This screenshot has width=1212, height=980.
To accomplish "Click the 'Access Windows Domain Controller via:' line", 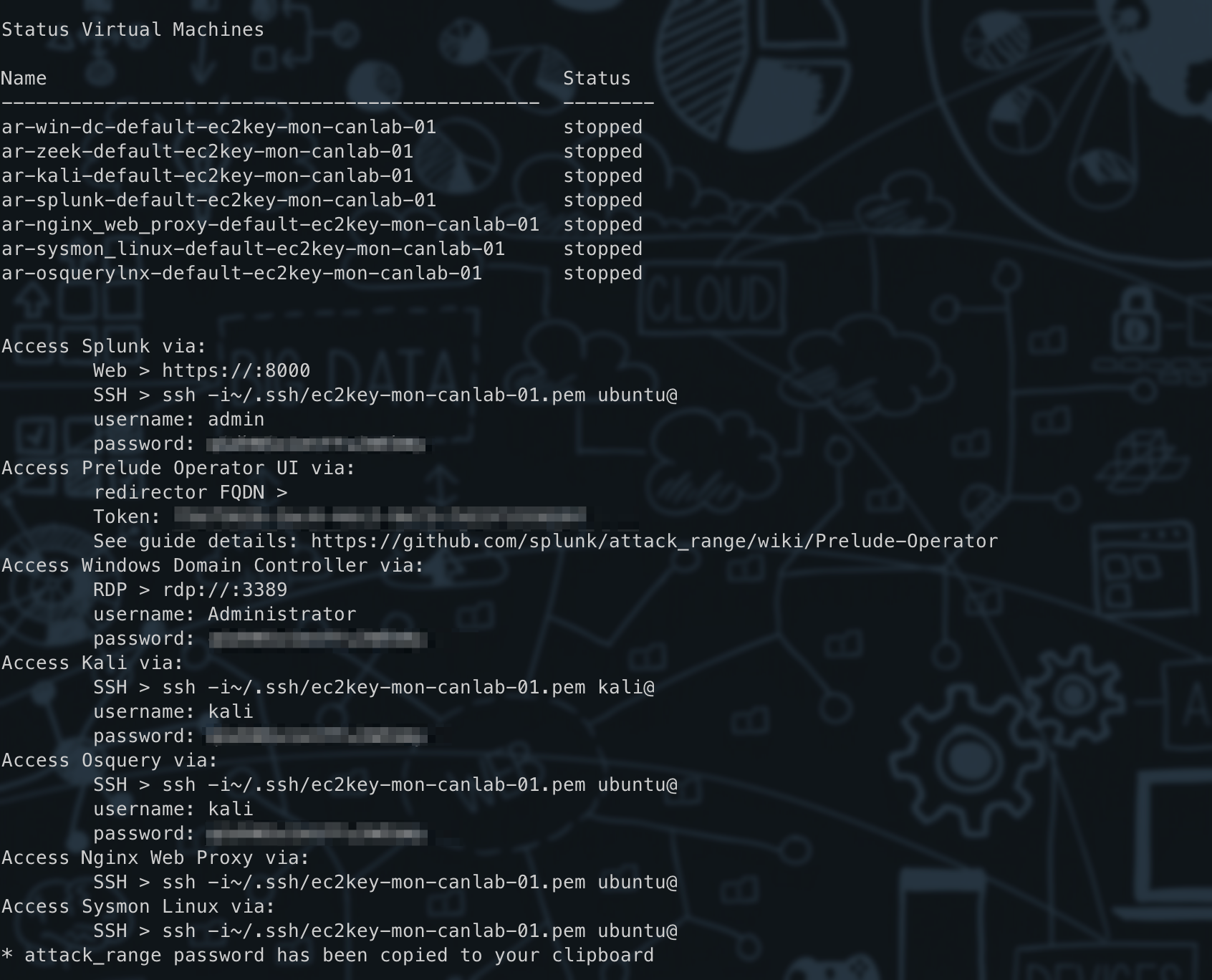I will pyautogui.click(x=213, y=565).
